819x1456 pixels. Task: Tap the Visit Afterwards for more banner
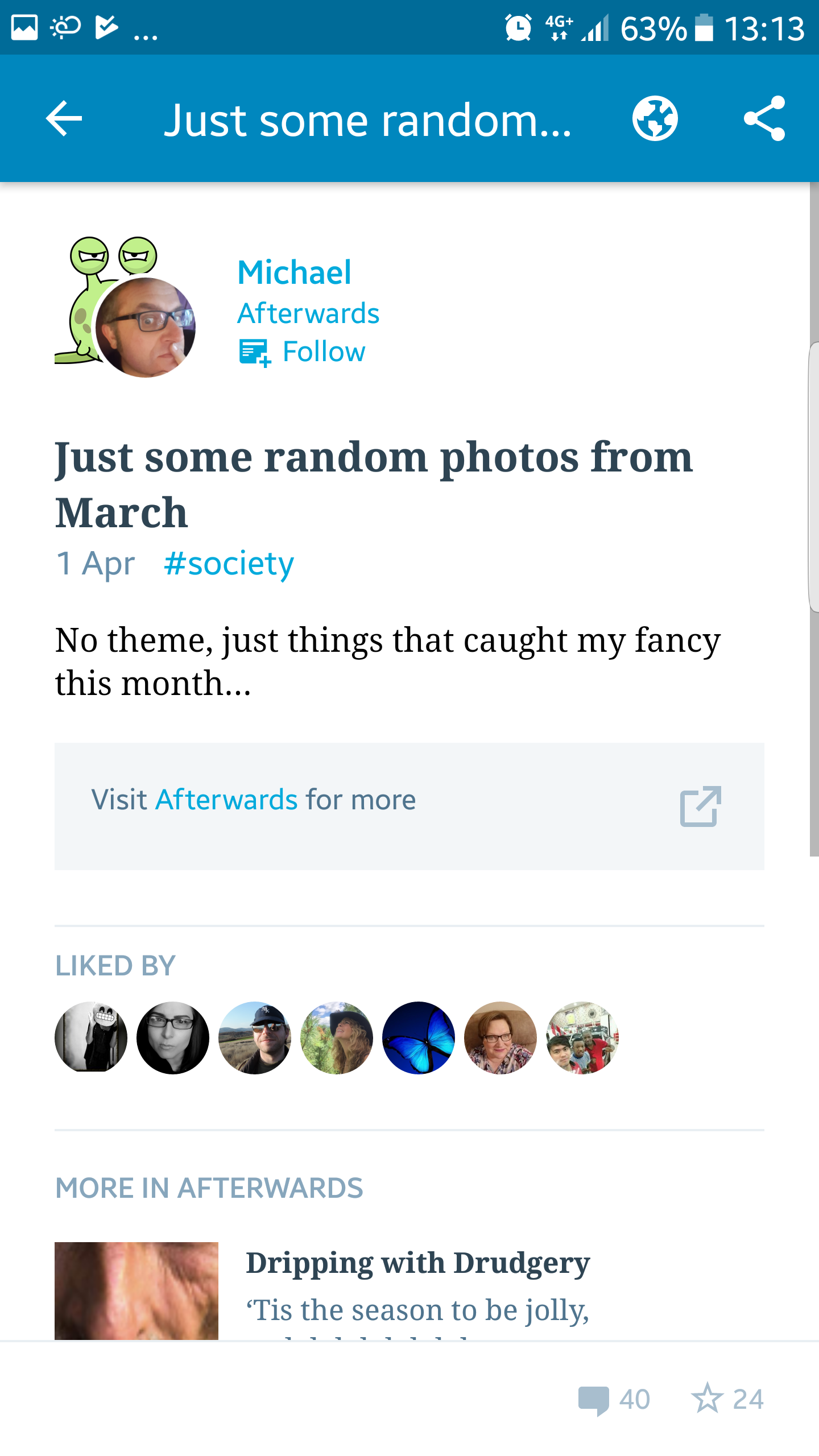[409, 806]
